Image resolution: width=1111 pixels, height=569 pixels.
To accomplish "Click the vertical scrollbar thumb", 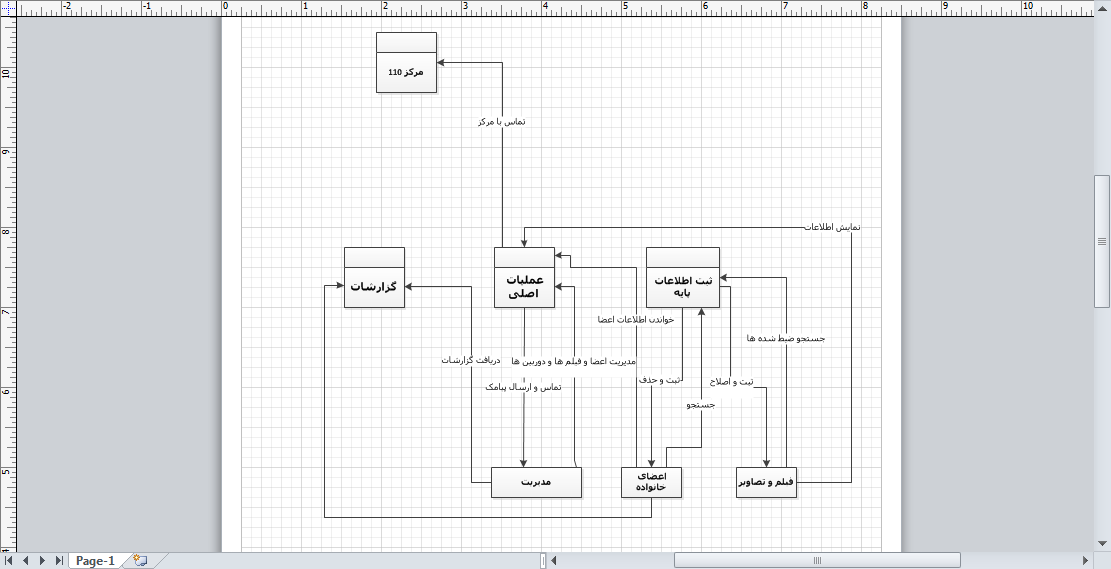I will point(1102,241).
